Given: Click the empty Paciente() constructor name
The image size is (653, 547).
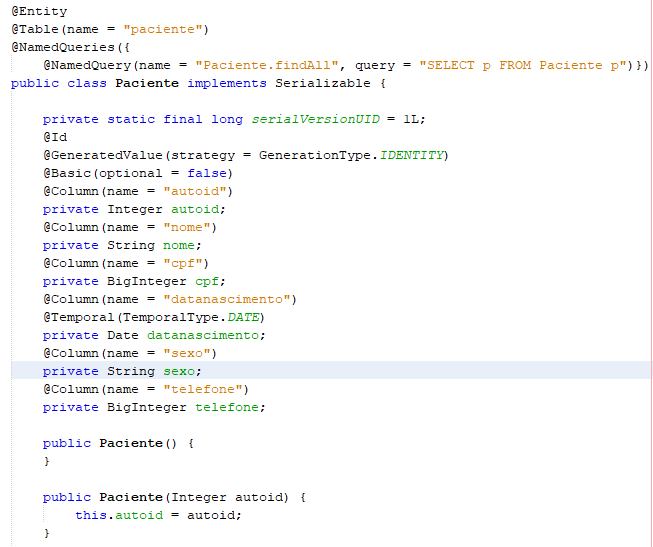Looking at the screenshot, I should (131, 443).
